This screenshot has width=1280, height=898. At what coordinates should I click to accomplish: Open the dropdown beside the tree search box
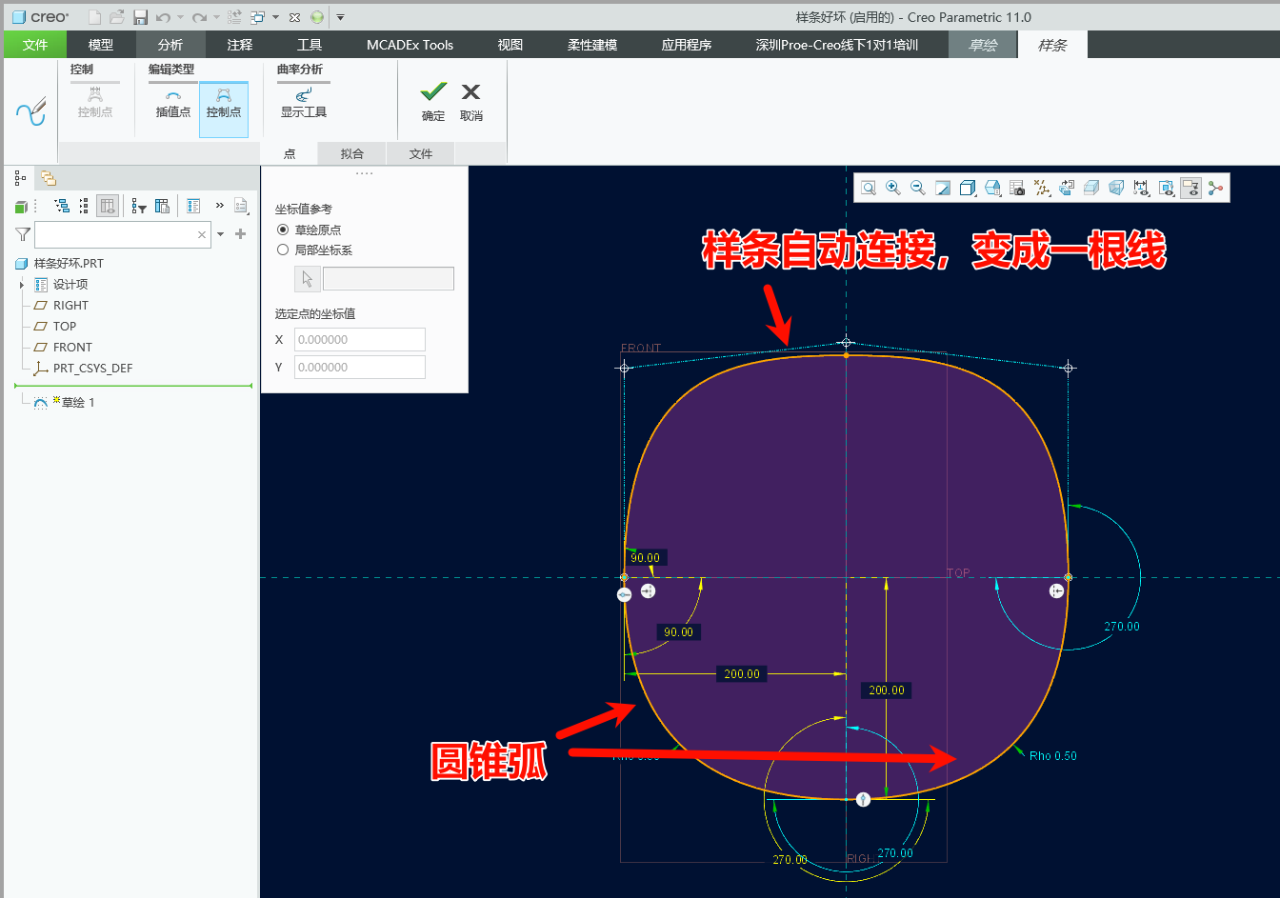[x=221, y=234]
